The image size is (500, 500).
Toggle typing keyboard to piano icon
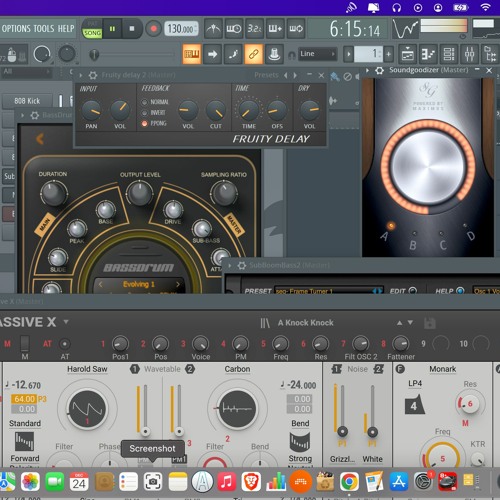(192, 54)
